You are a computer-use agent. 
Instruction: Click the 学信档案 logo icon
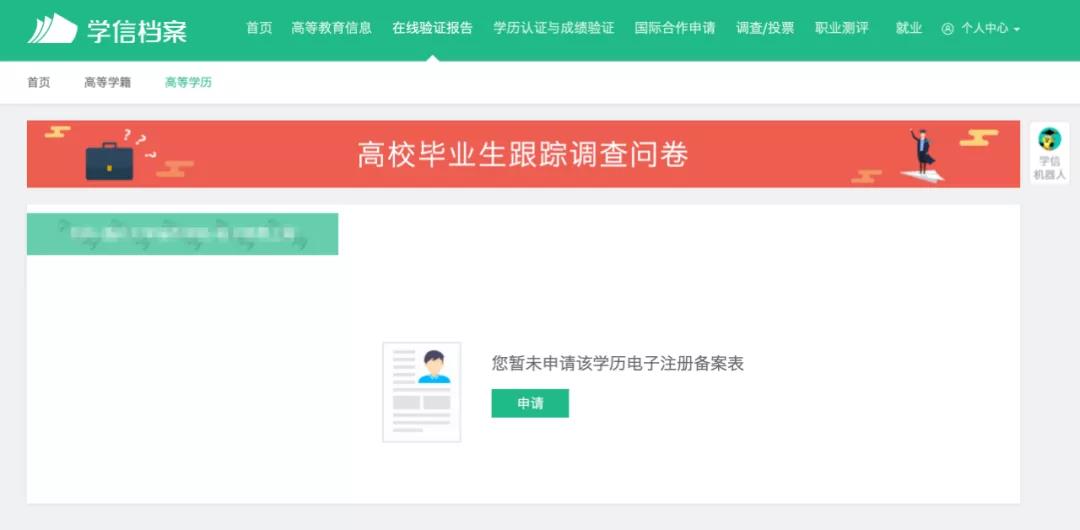pos(52,29)
